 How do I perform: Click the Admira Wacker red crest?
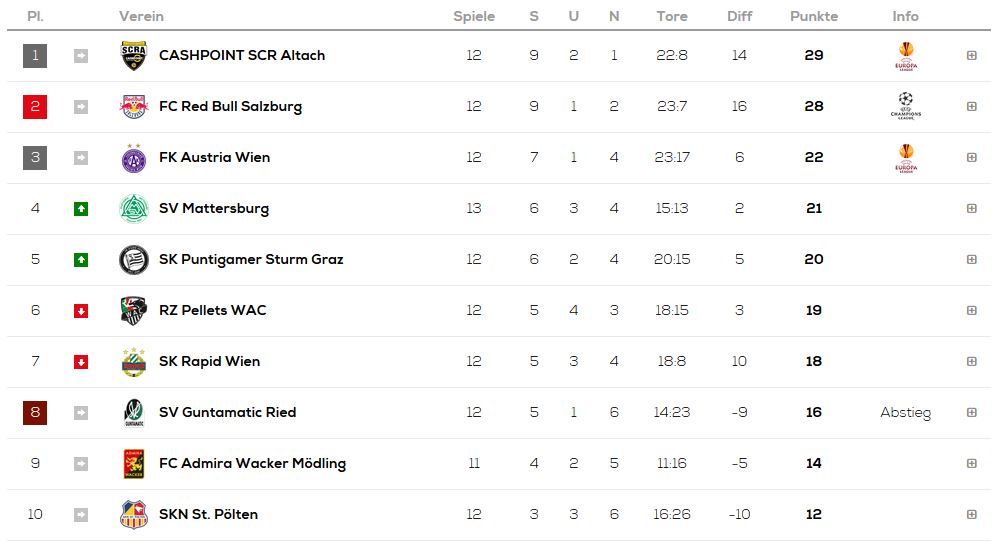134,464
